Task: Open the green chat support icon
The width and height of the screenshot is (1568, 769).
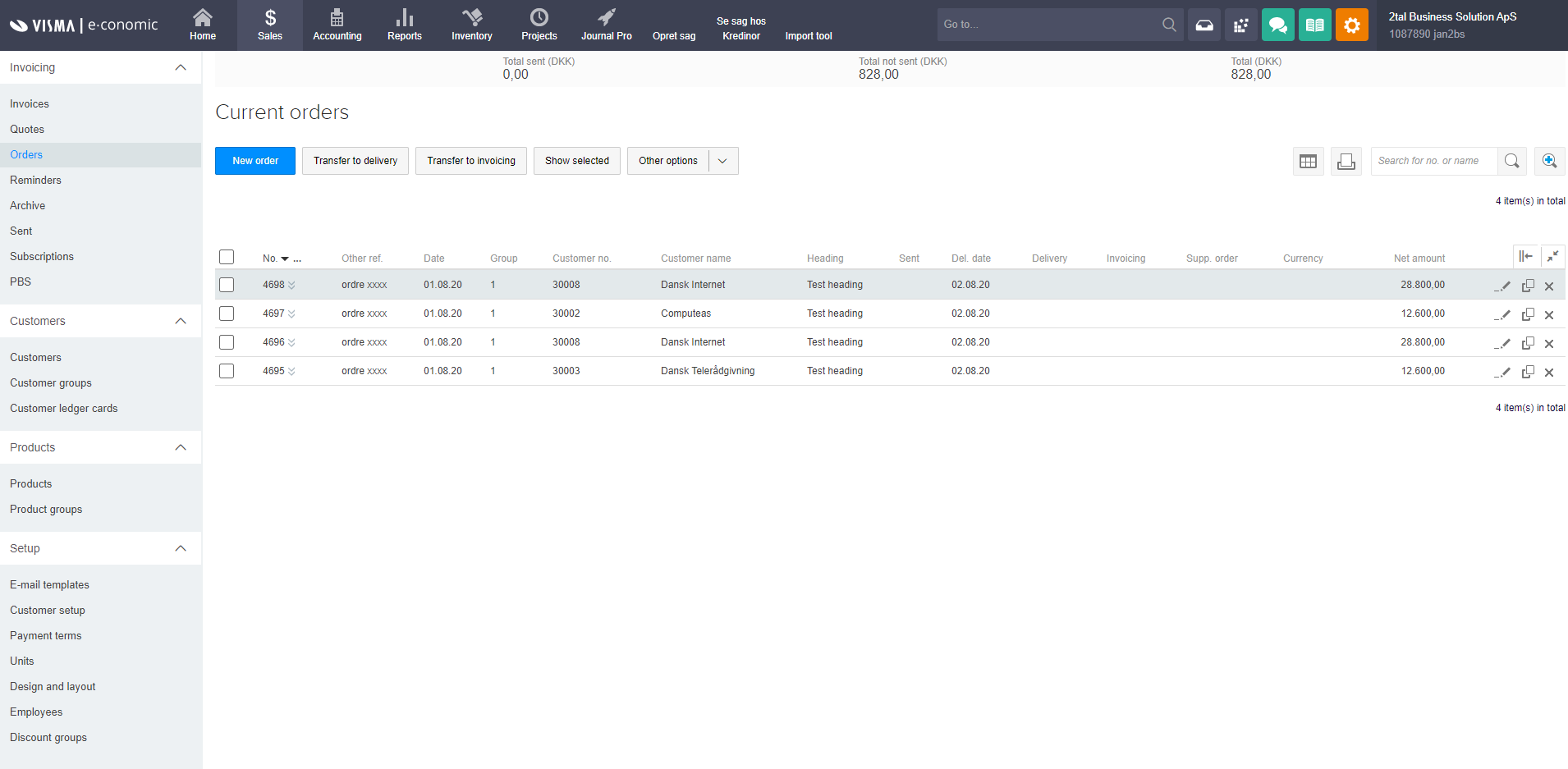Action: click(1277, 24)
